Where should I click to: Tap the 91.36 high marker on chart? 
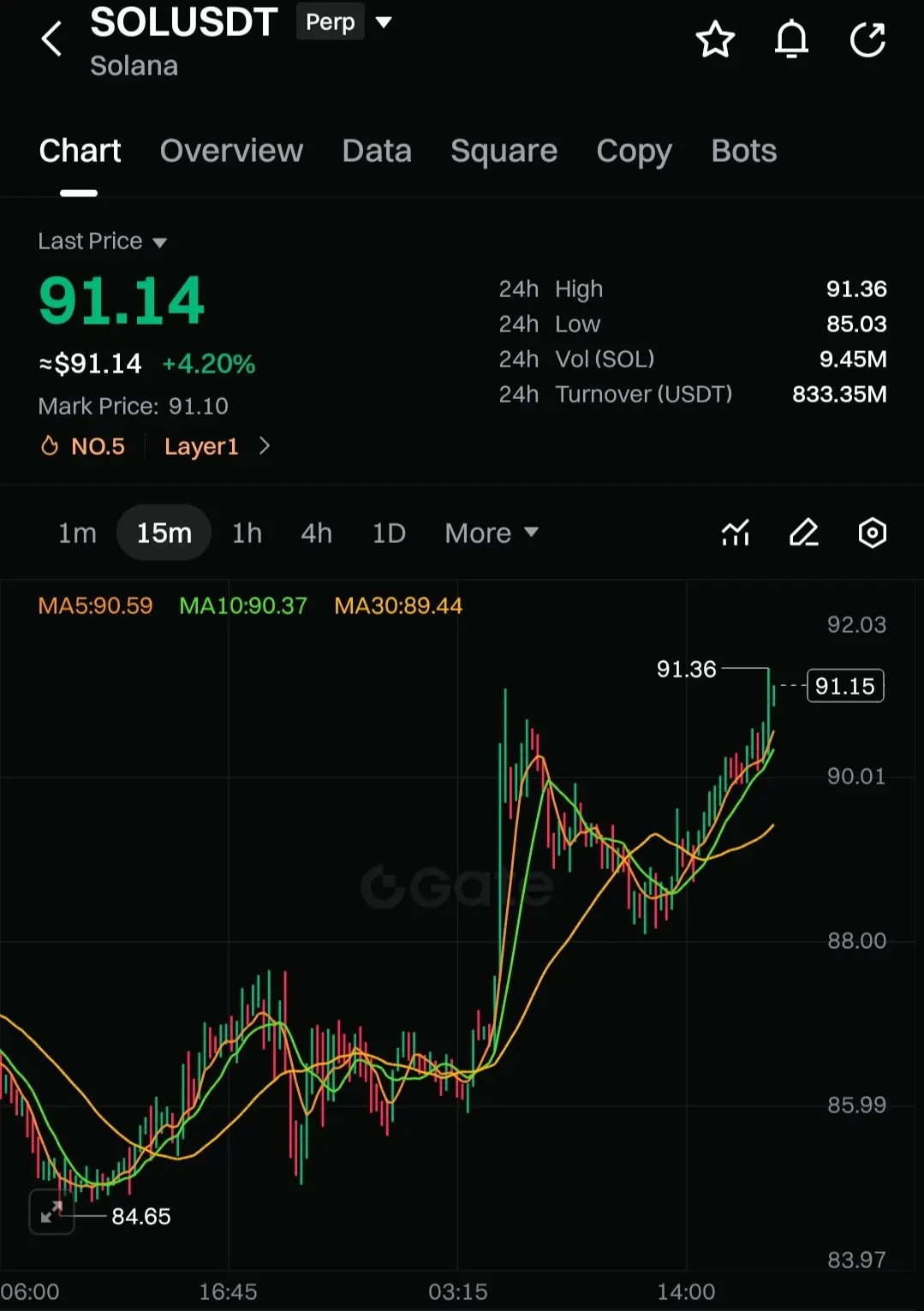(686, 669)
